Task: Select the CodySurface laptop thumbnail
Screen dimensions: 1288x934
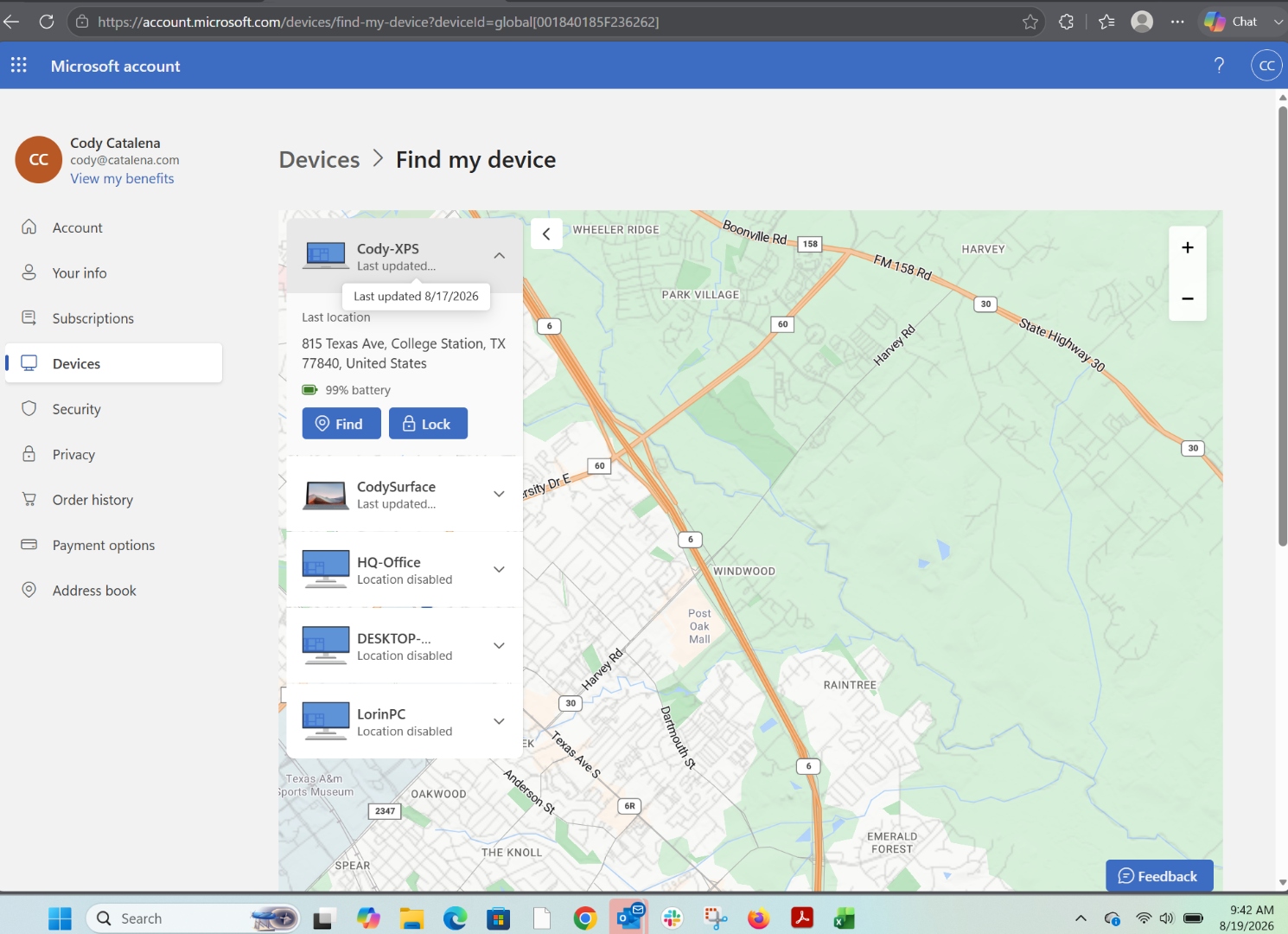Action: click(x=326, y=495)
